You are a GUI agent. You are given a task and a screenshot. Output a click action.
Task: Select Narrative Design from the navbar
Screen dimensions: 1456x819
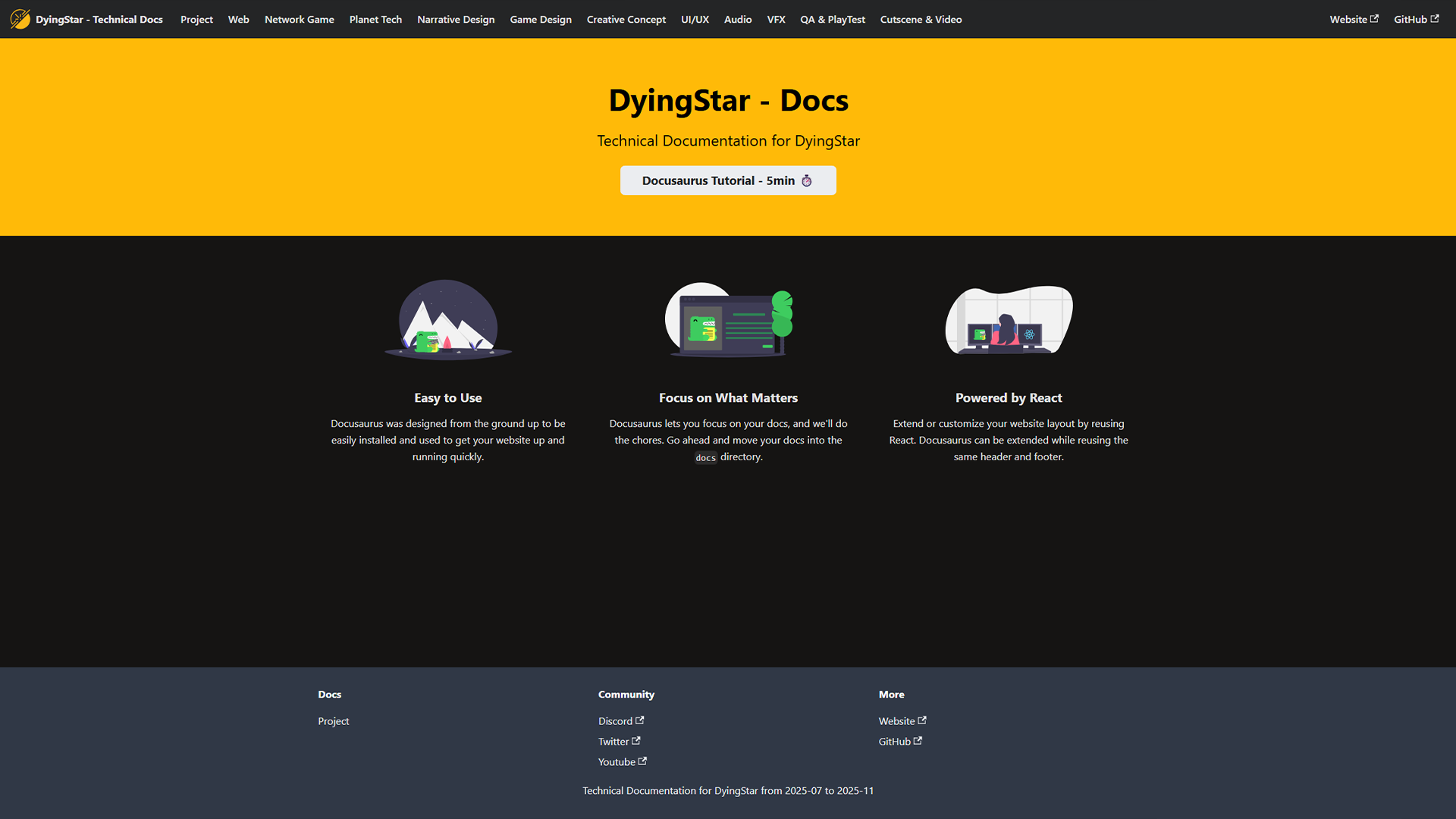click(456, 19)
